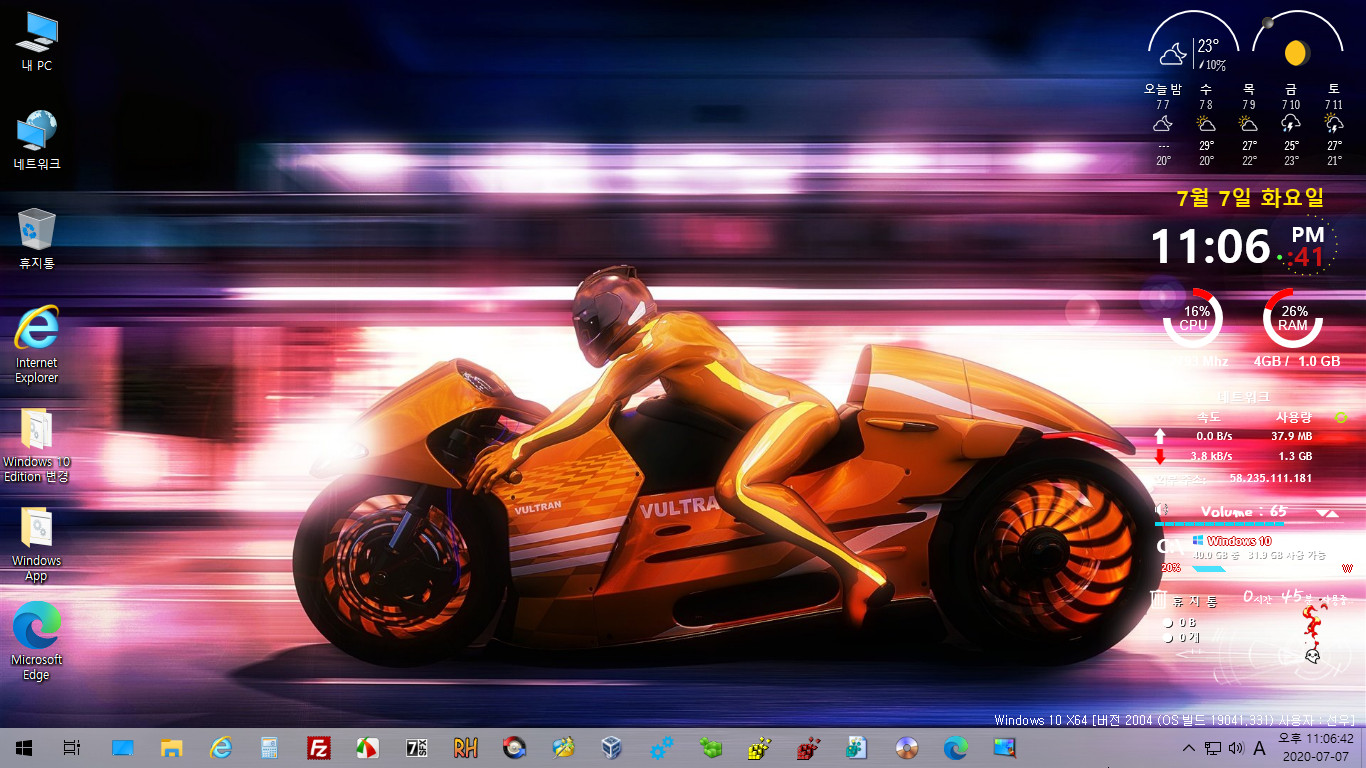Show hidden system tray icons
Screen dimensions: 1366x768
tap(1188, 748)
